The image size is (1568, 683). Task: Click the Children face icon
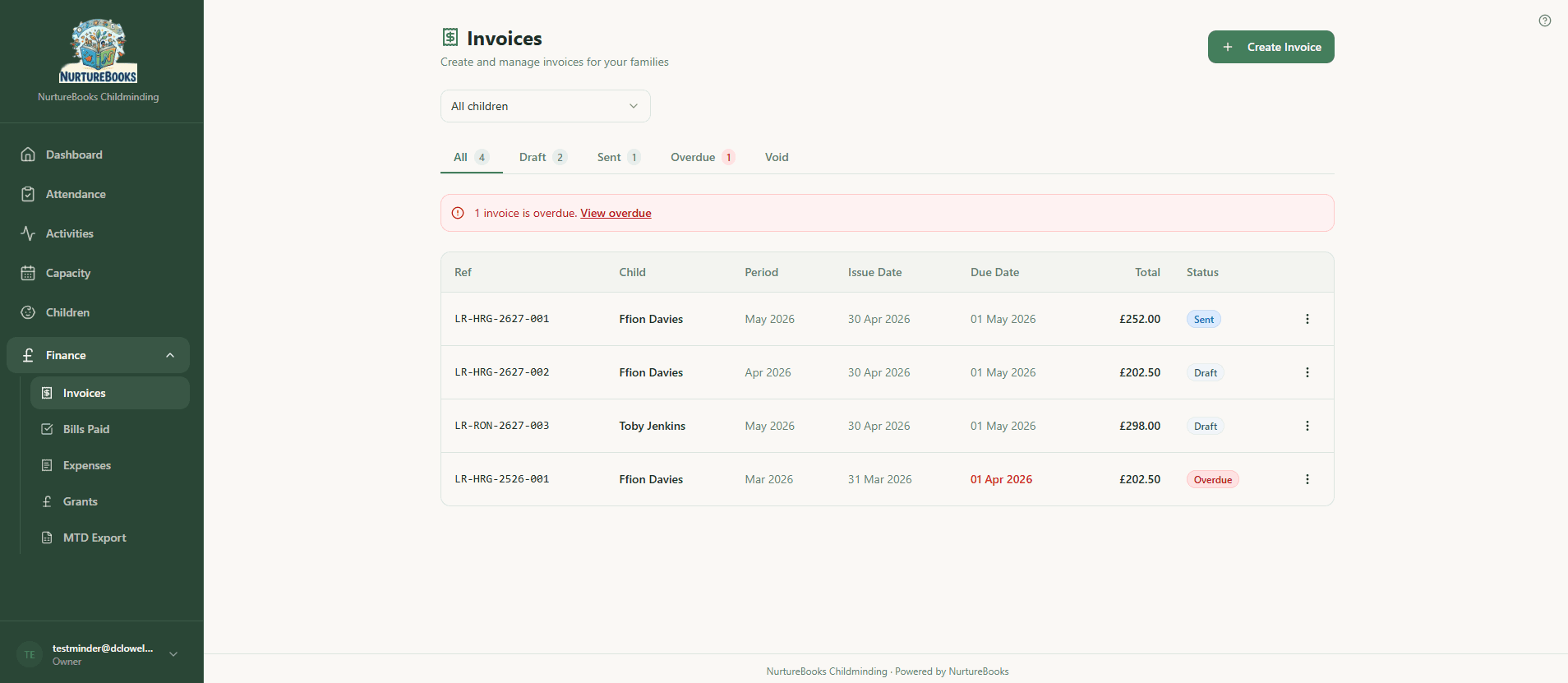point(28,312)
